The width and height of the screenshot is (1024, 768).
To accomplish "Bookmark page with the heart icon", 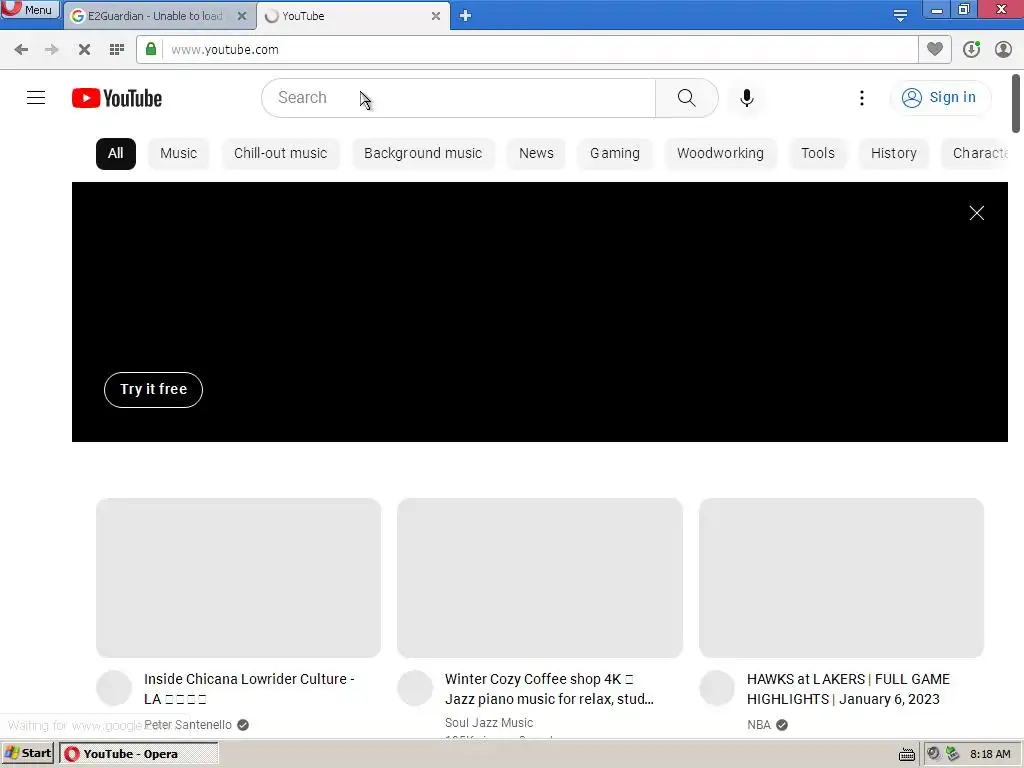I will [x=935, y=49].
